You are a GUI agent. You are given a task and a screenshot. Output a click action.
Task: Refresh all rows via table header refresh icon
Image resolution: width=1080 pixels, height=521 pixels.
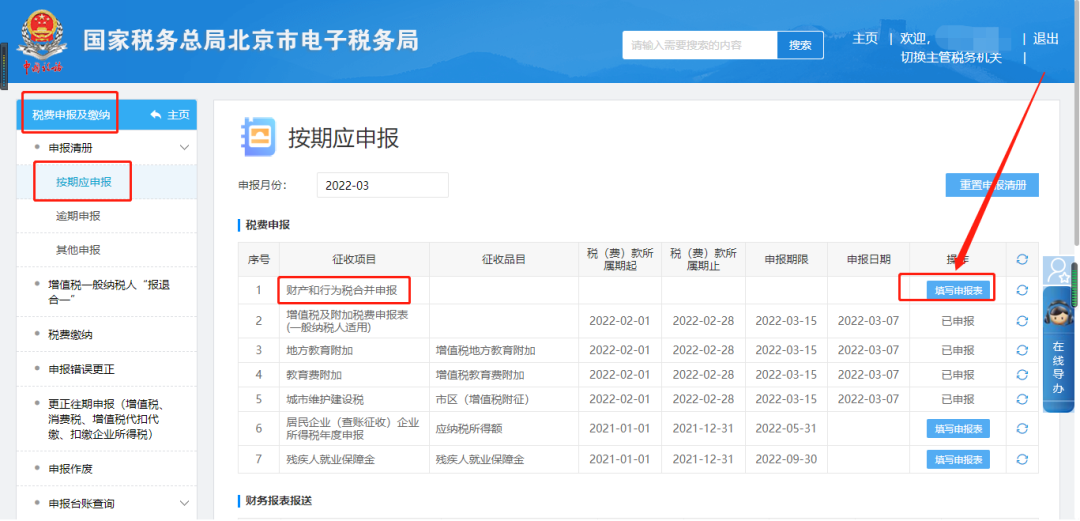(x=1022, y=259)
